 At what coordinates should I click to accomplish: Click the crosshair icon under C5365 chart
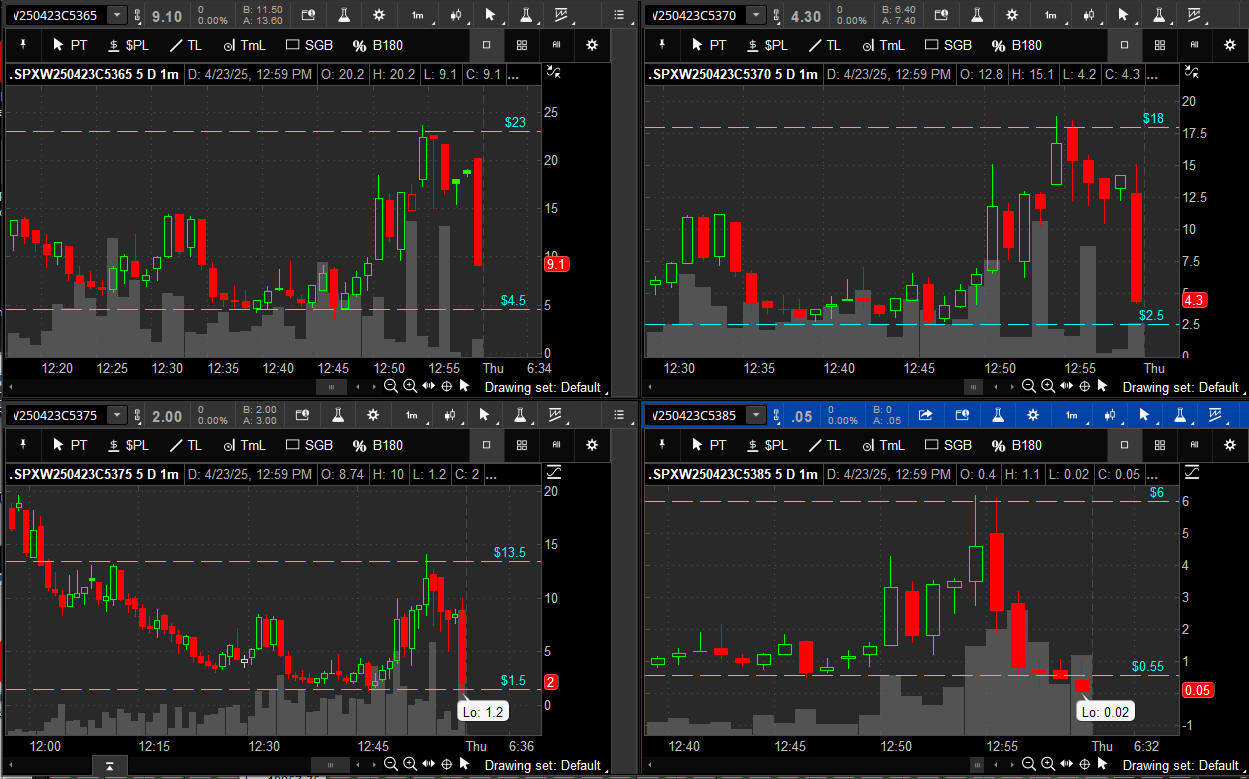447,386
